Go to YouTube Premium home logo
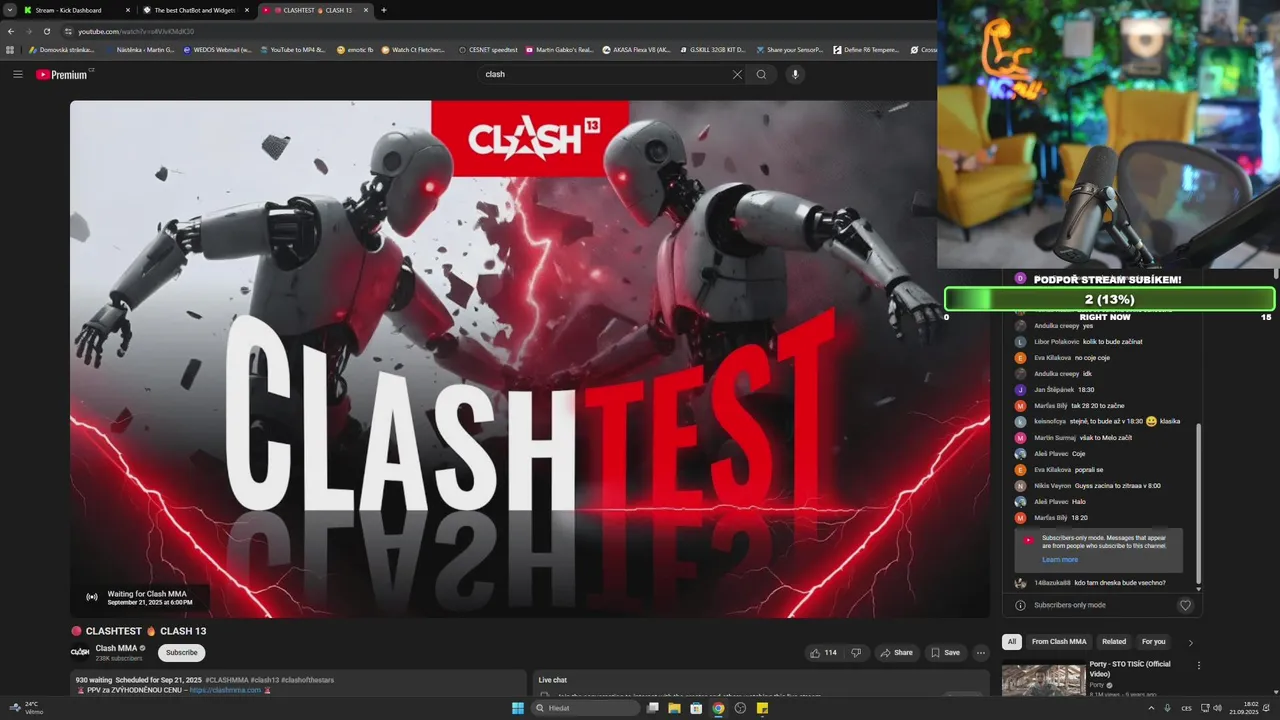The width and height of the screenshot is (1280, 720). tap(62, 74)
